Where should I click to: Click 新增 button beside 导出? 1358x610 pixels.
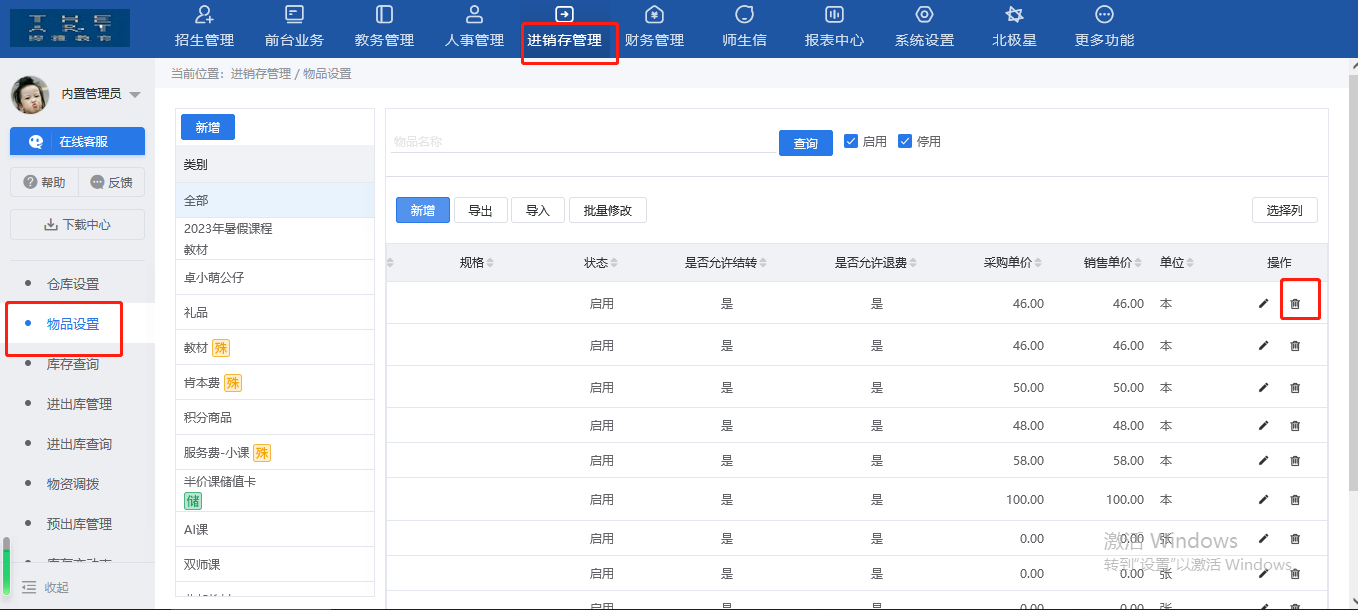tap(423, 210)
